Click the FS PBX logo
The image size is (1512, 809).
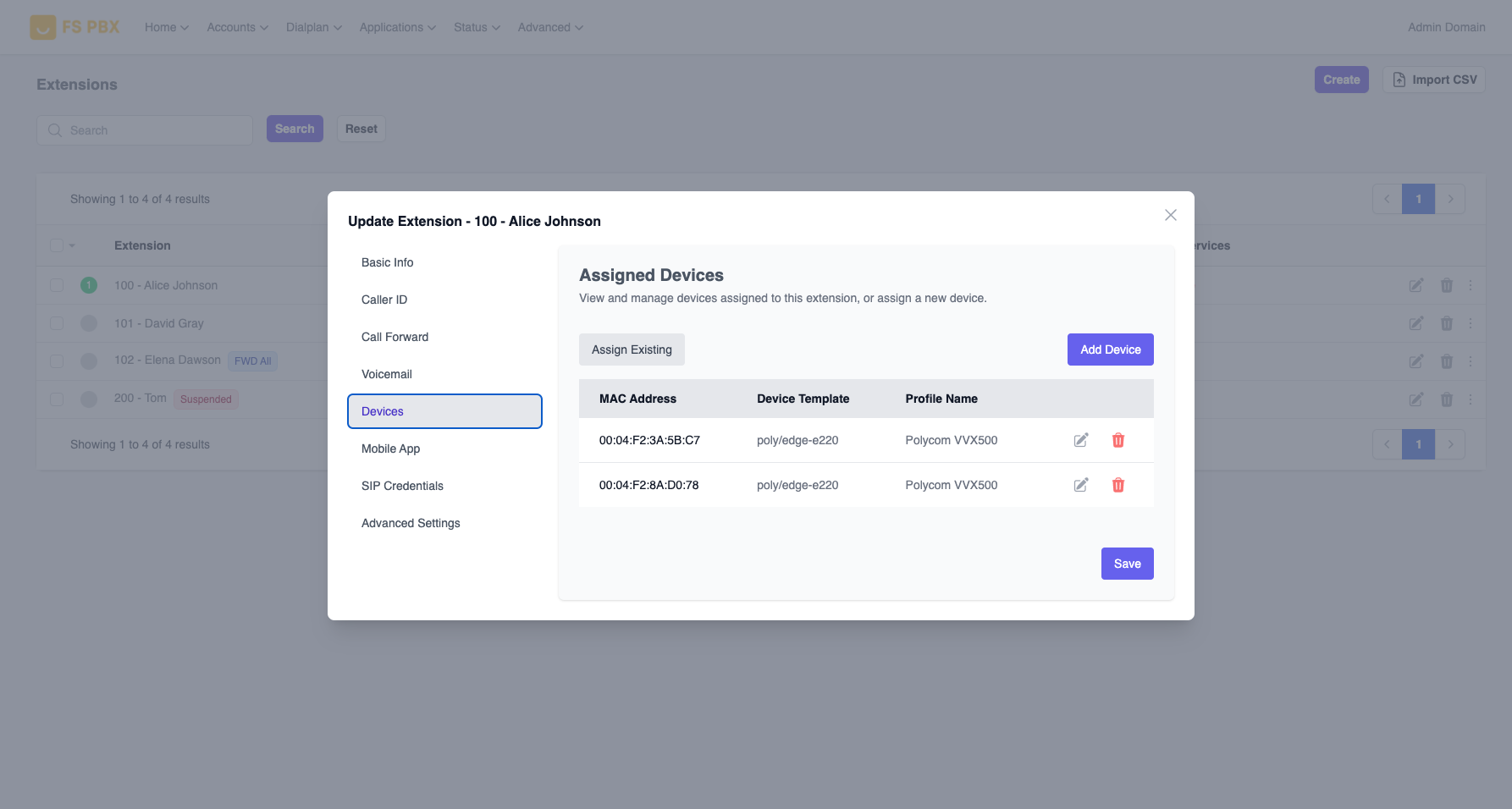[74, 26]
